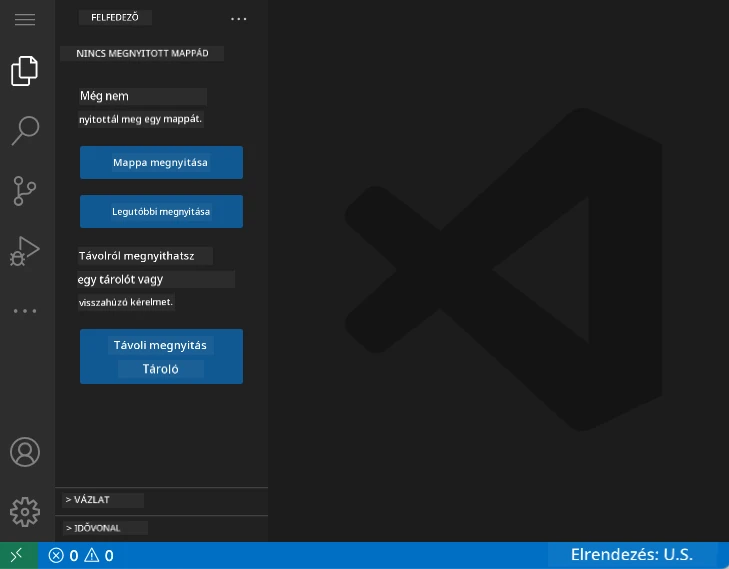Open FELFEDEZŐ panel more actions ellipsis
The image size is (729, 569).
[x=239, y=19]
